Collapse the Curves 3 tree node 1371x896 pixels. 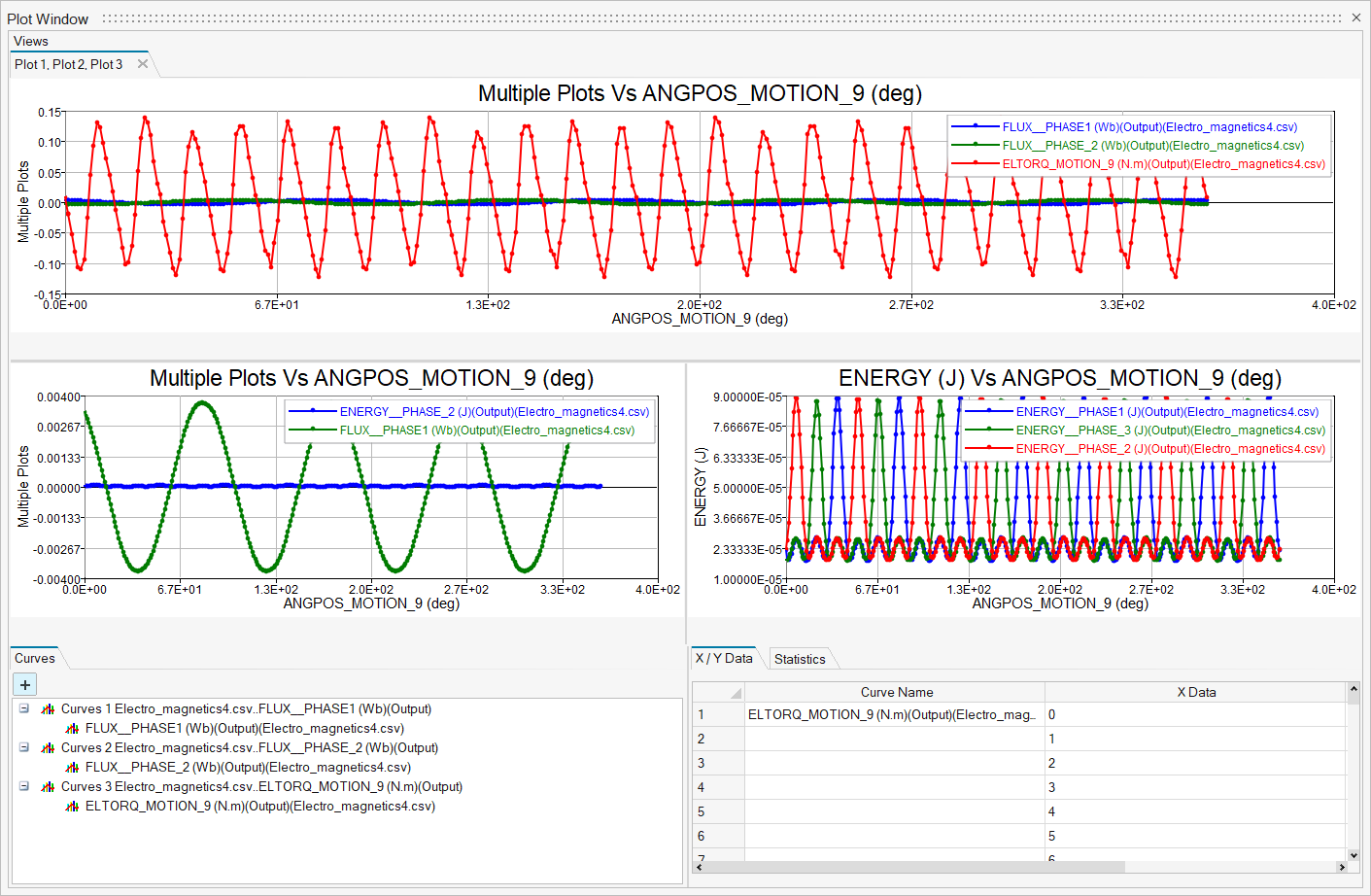[23, 786]
